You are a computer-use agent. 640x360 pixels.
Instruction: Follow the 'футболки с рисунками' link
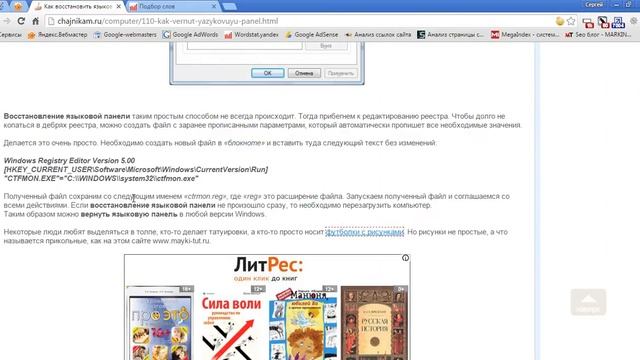(x=364, y=232)
